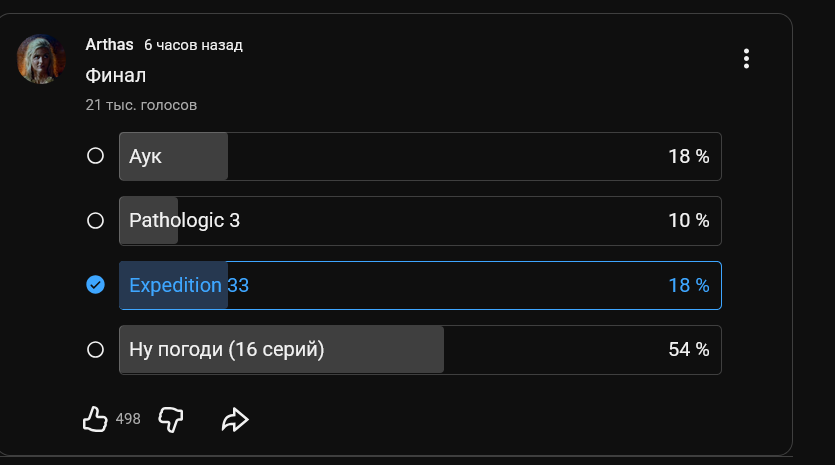Click the thumbs down dislike icon

coord(171,420)
